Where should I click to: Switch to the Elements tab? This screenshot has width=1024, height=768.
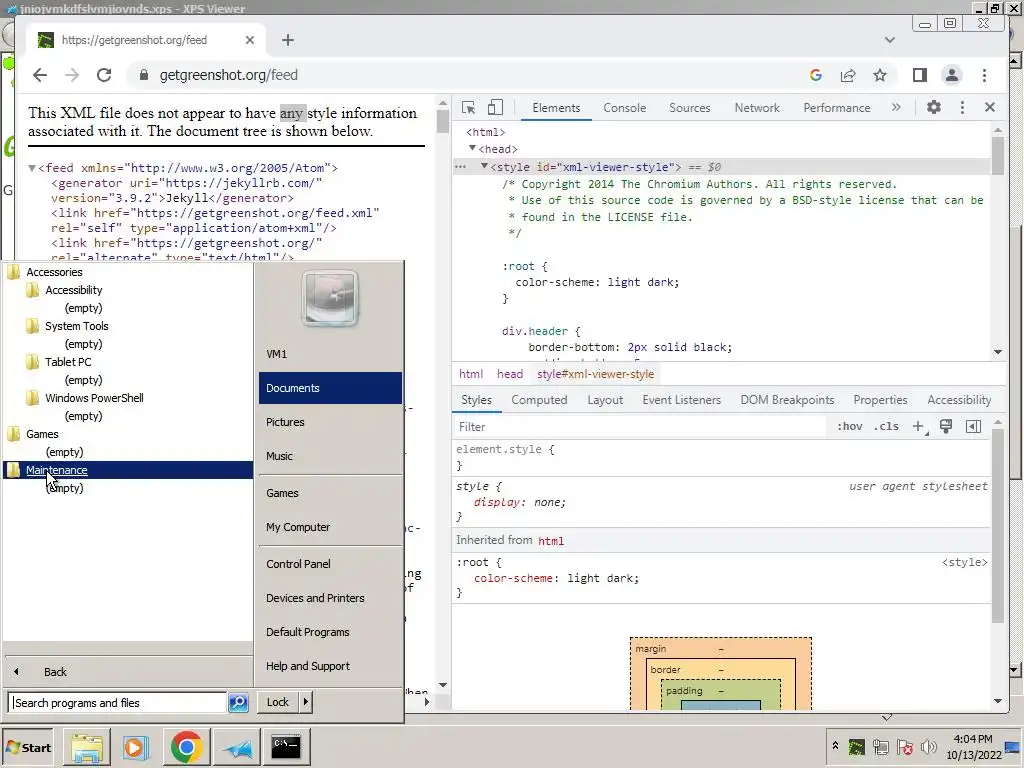coord(556,108)
